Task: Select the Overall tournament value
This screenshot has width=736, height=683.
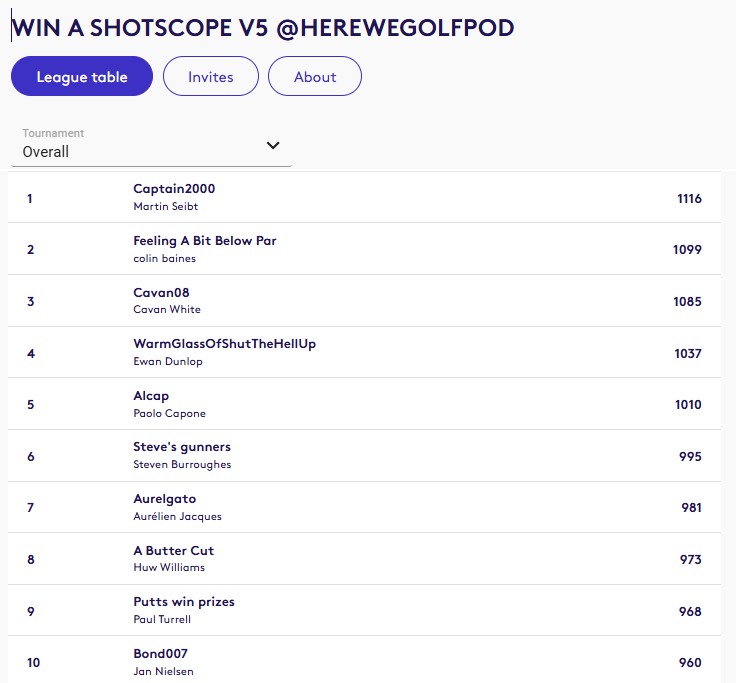Action: point(46,152)
